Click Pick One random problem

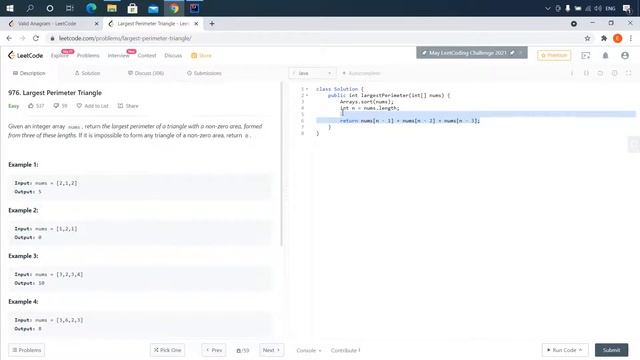pos(167,350)
